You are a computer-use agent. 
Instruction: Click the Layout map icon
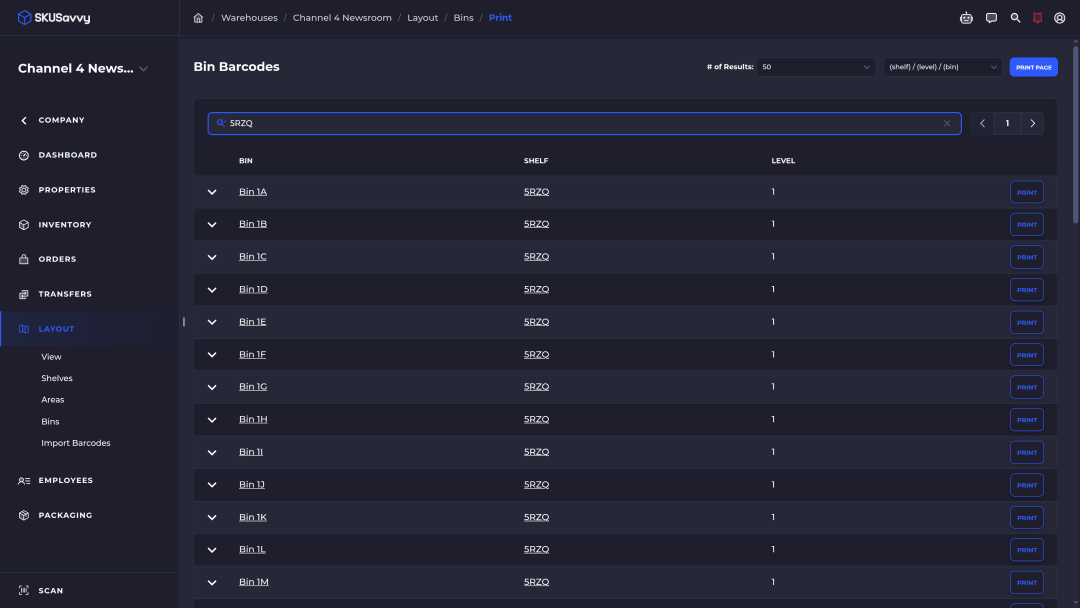(x=24, y=328)
